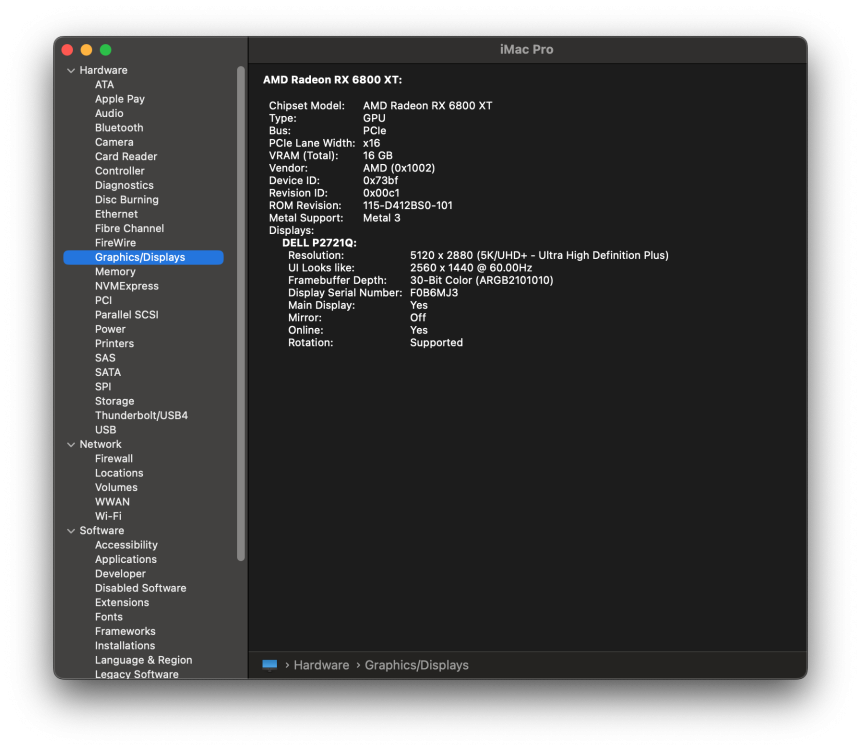Click the 30-Bit Color framebuffer value
Image resolution: width=861 pixels, height=750 pixels.
click(x=482, y=280)
